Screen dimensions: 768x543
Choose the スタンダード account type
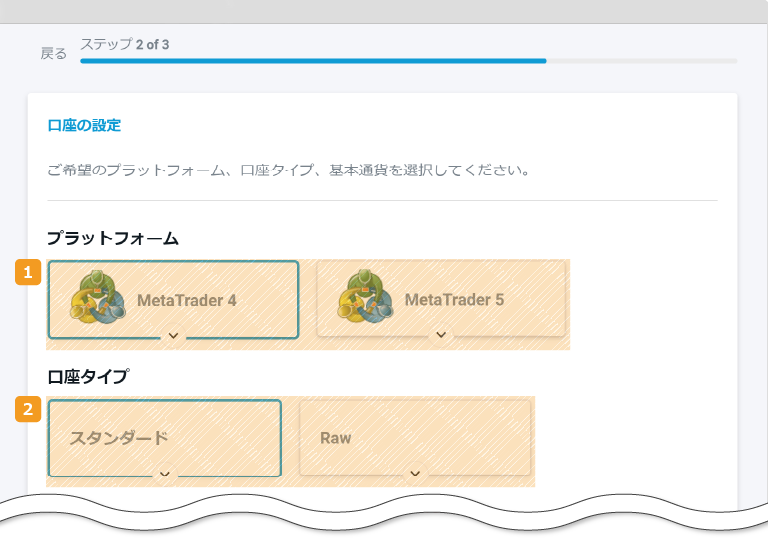coord(165,438)
